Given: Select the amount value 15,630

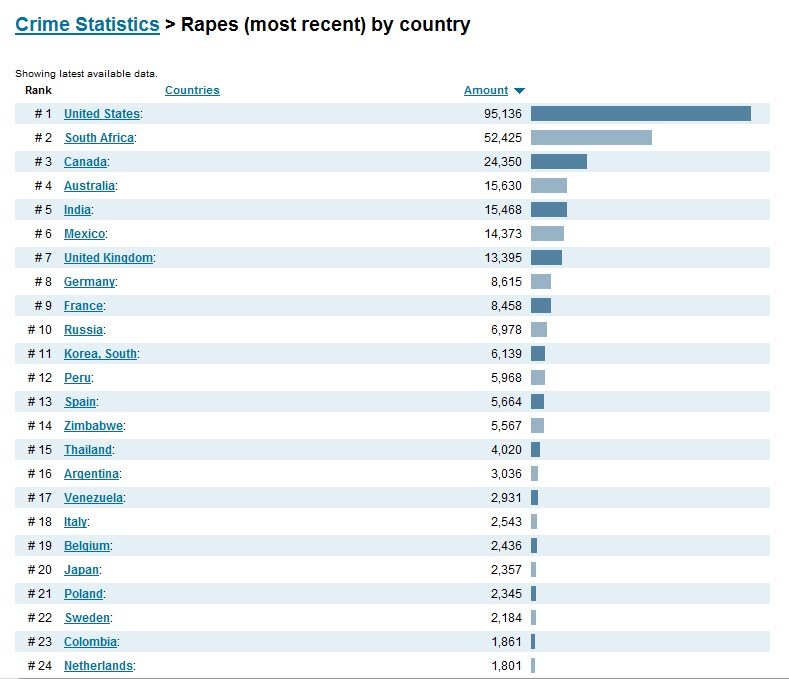Looking at the screenshot, I should click(503, 186).
